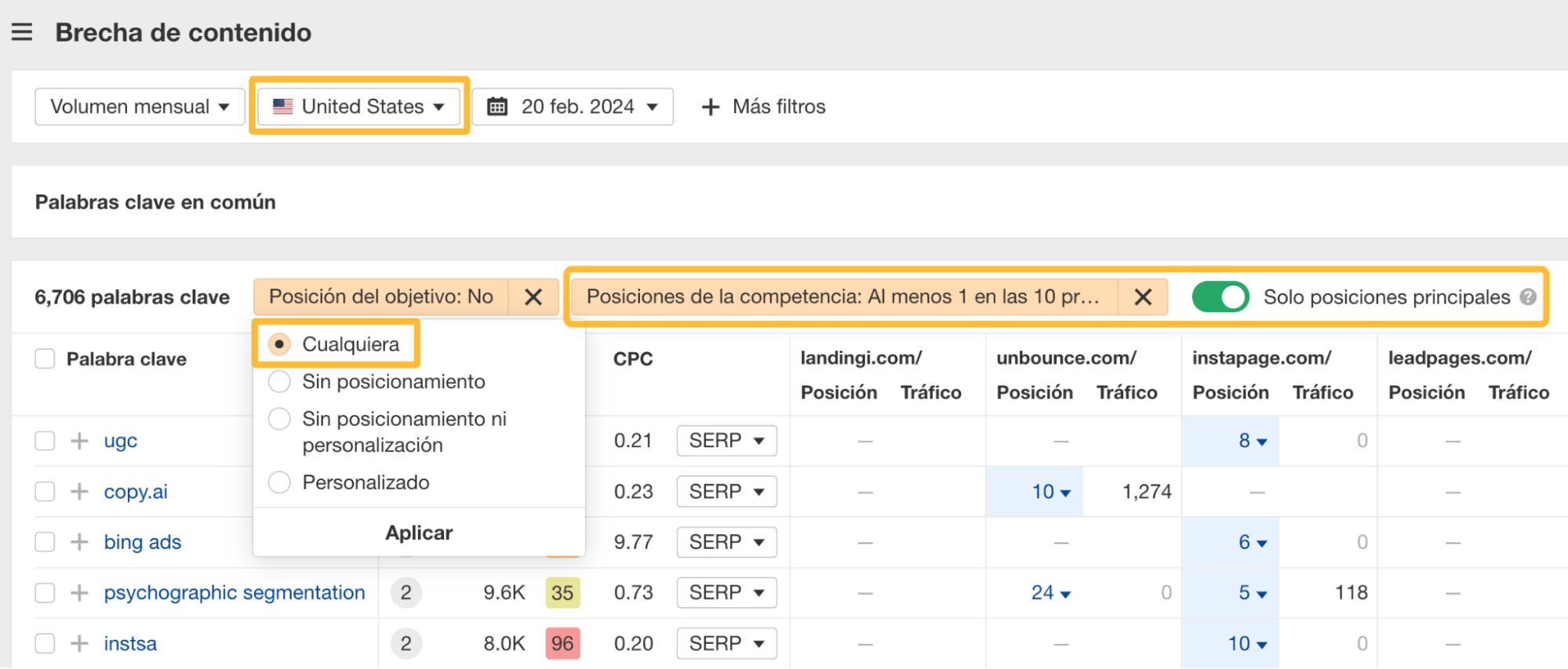The height and width of the screenshot is (669, 1568).
Task: Open the 20 feb. 2024 date dropdown
Action: (573, 107)
